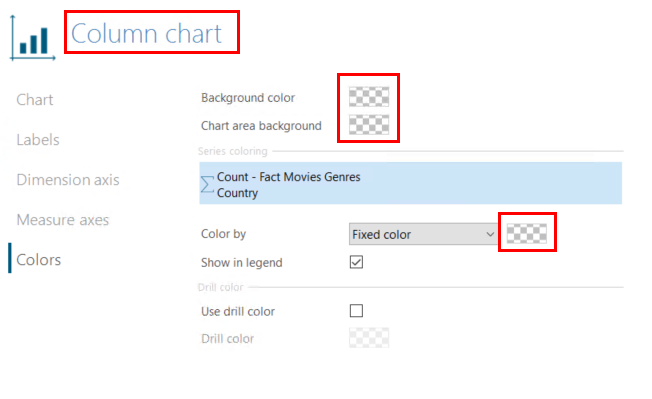Screen dimensions: 652x399
Task: Select the Colors tab
Action: pyautogui.click(x=39, y=260)
